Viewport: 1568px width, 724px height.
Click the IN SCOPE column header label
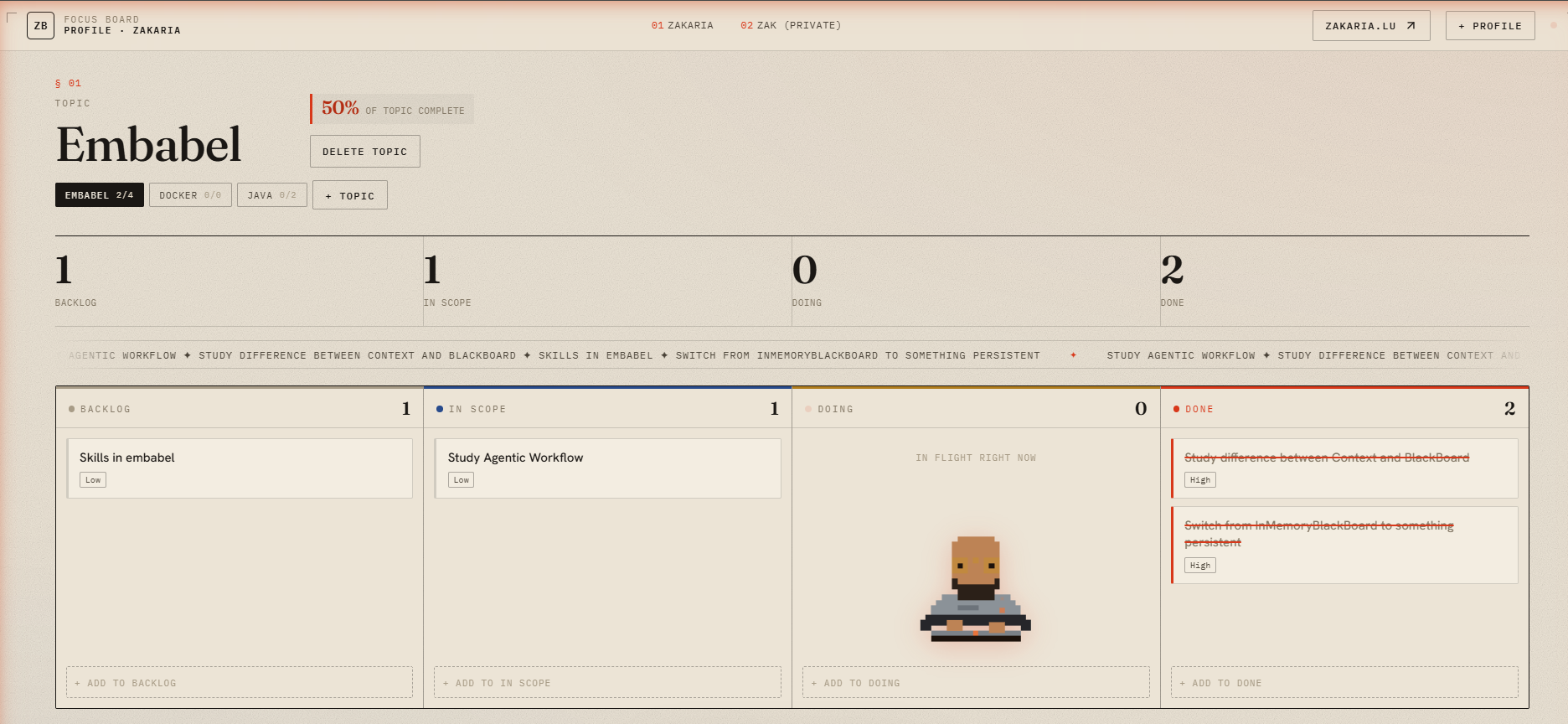(x=477, y=410)
